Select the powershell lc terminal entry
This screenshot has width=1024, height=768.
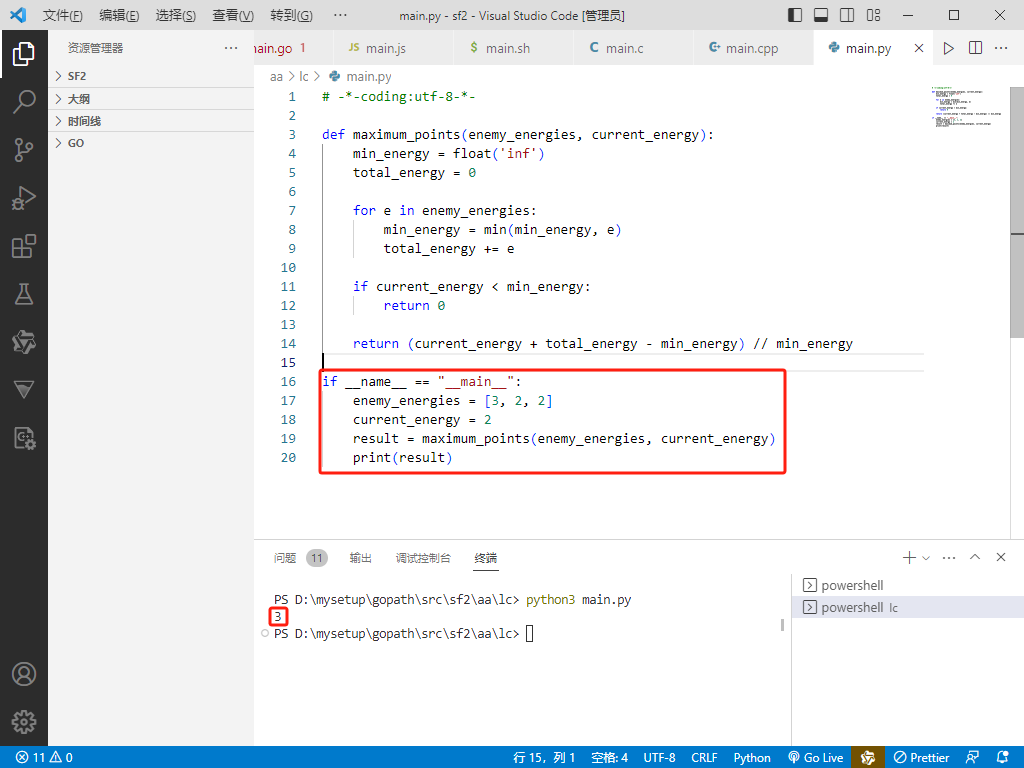point(908,607)
